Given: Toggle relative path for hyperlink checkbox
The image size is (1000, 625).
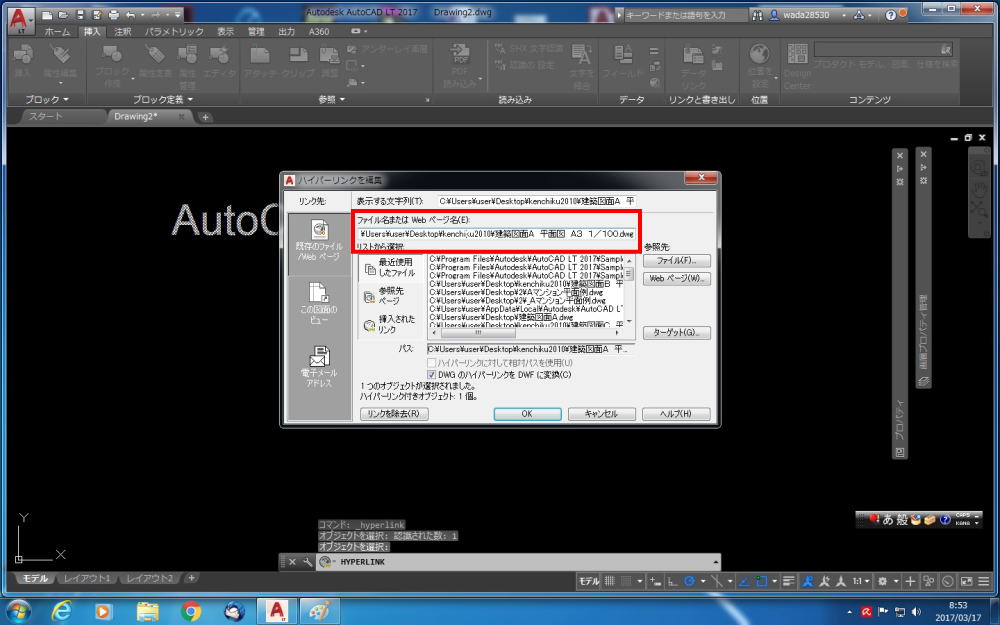Looking at the screenshot, I should (432, 363).
